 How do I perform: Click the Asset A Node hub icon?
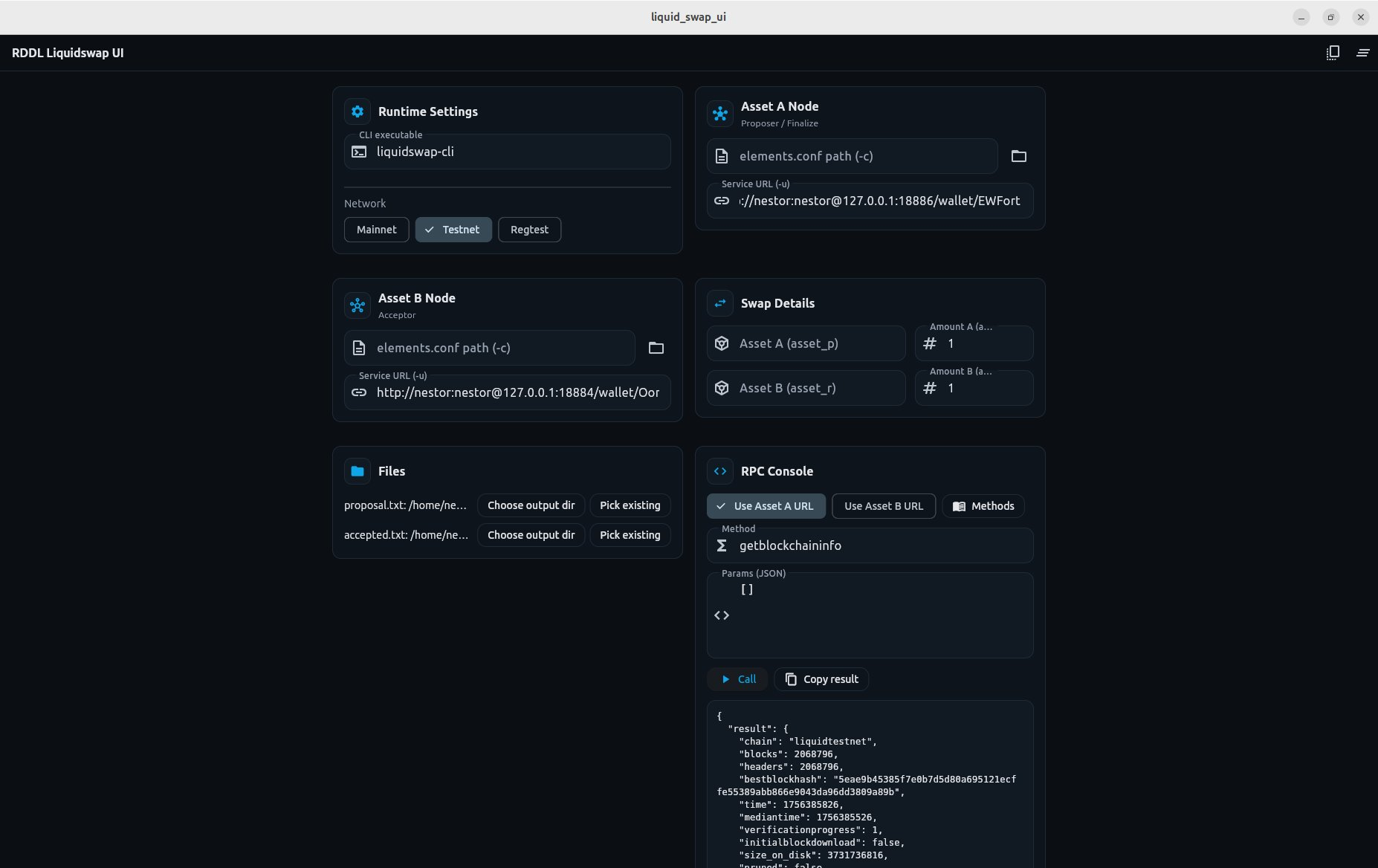720,114
